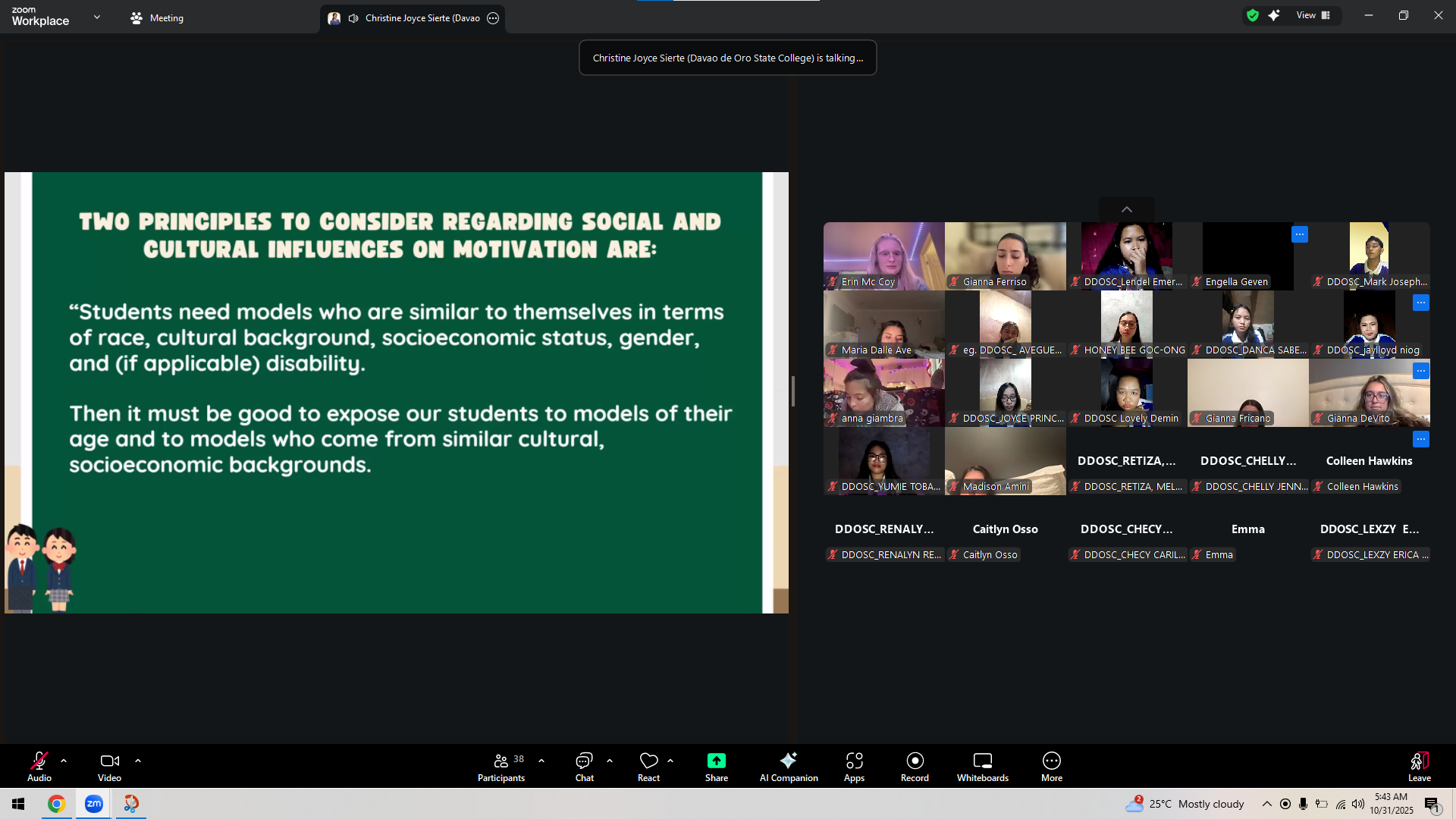Screen dimensions: 1456x819
Task: Open AI Companion
Action: pos(789,766)
